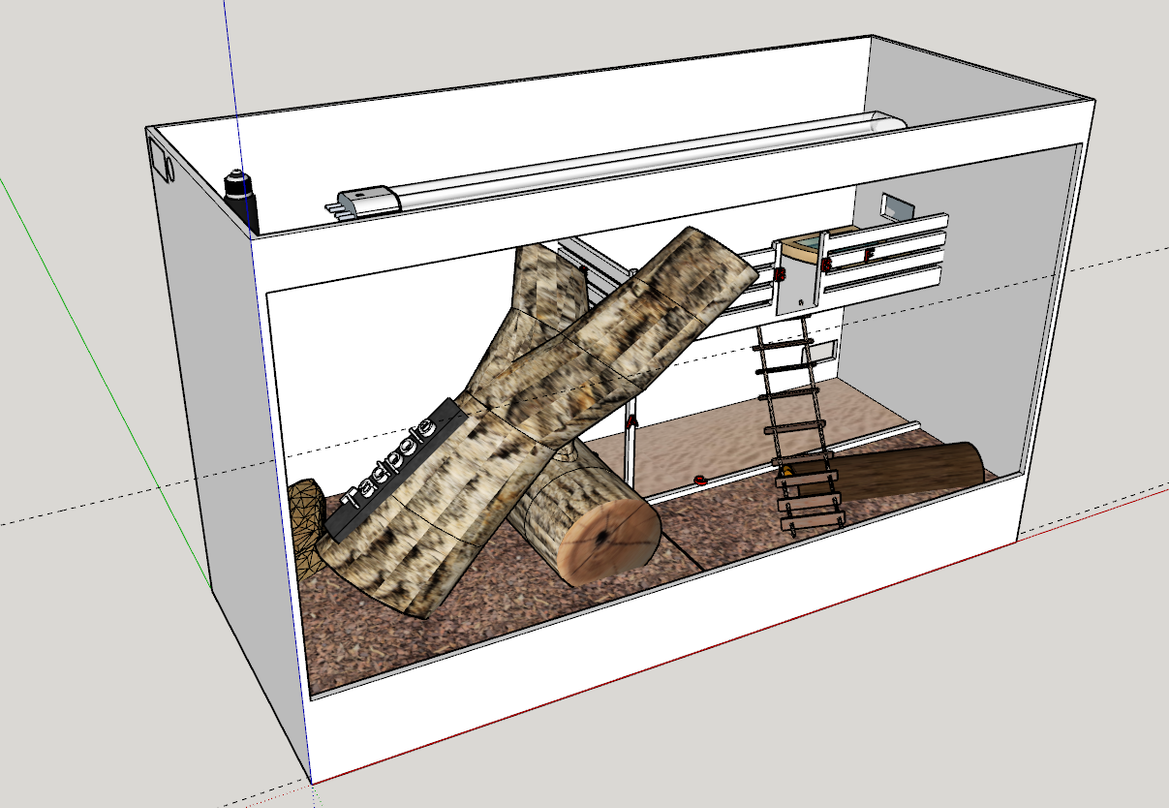Click red marker C on floor rail
This screenshot has height=808, width=1169.
[x=700, y=480]
